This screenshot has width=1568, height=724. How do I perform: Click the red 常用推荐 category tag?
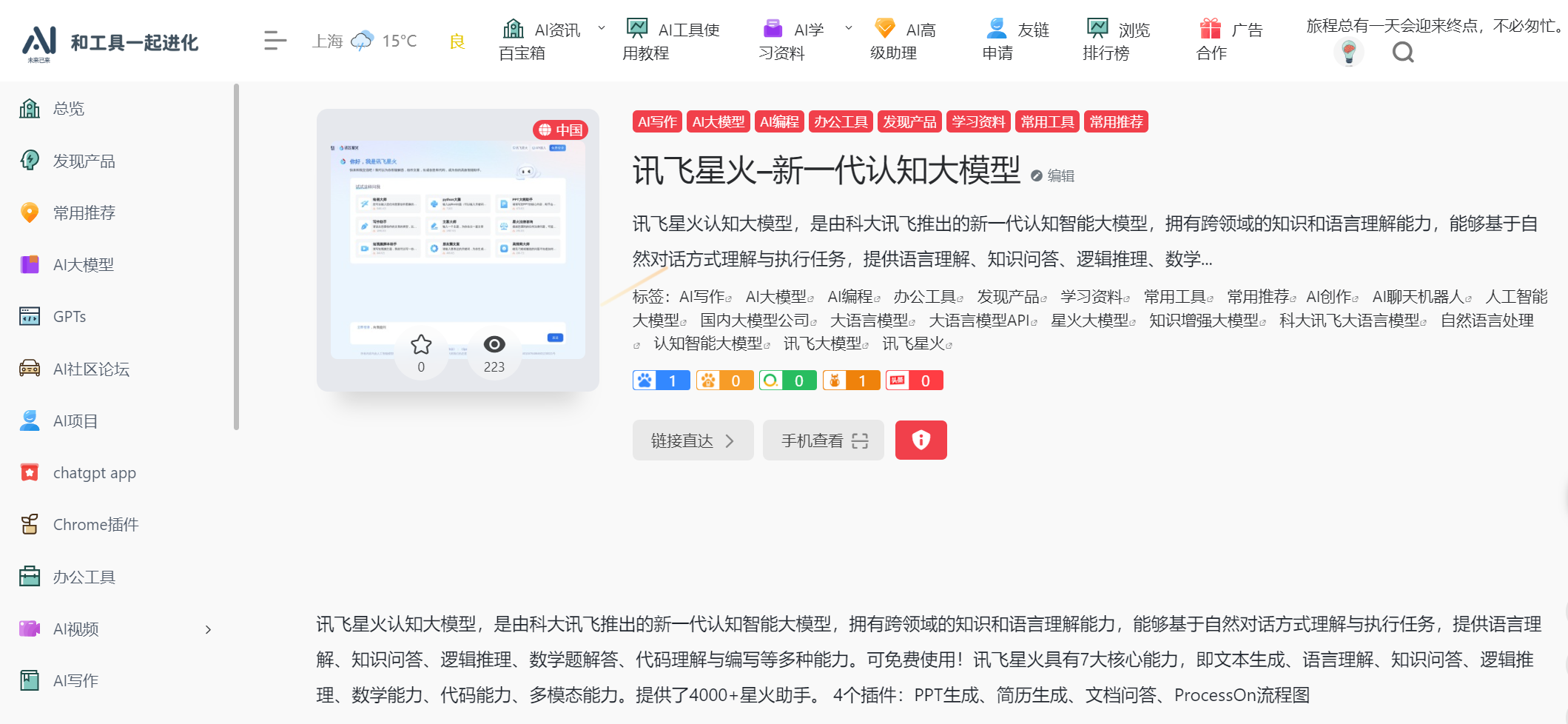pyautogui.click(x=1116, y=121)
